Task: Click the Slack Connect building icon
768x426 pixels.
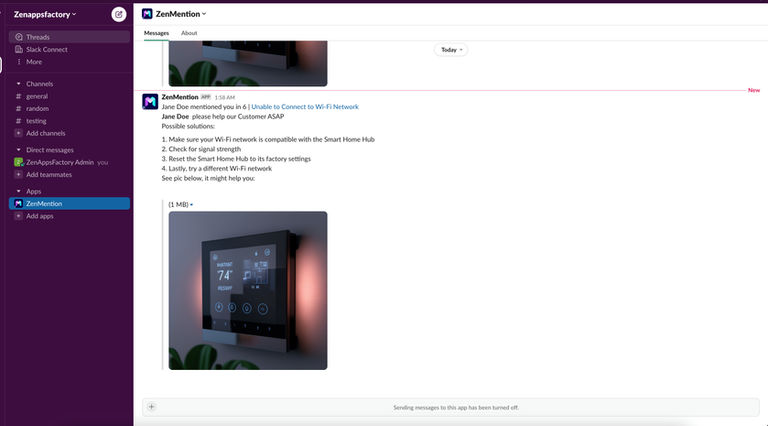Action: pos(19,49)
